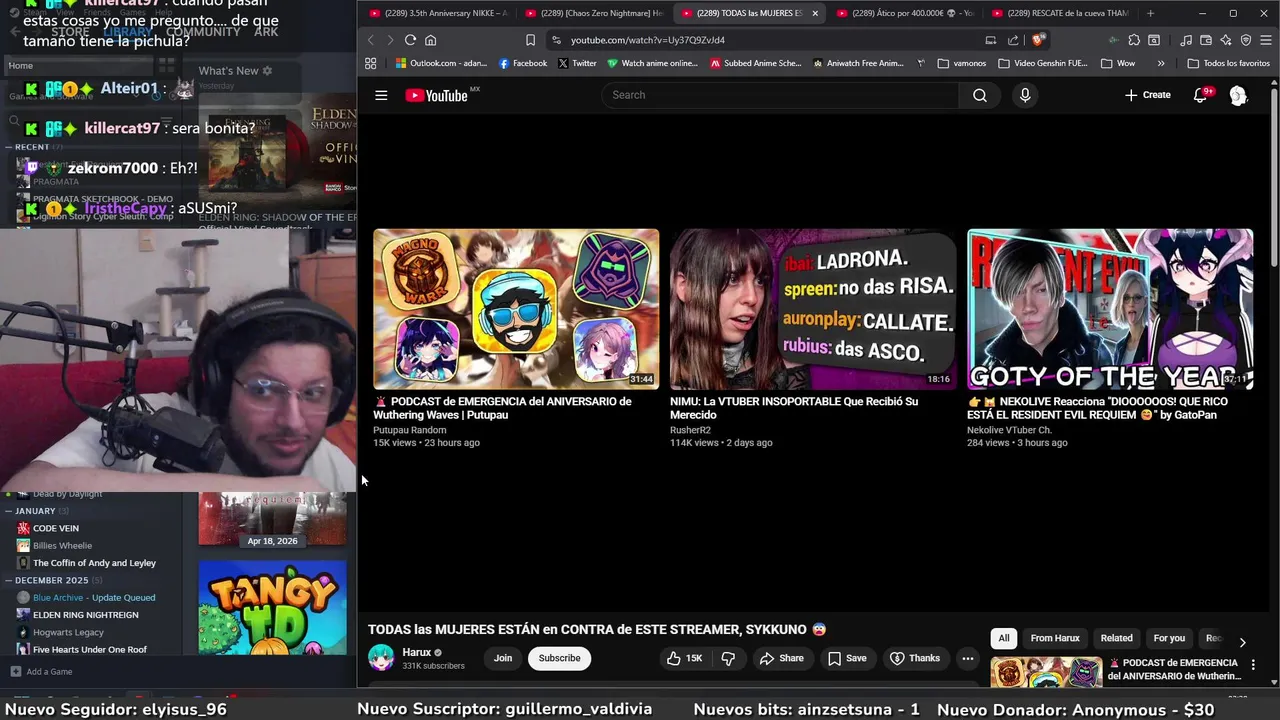Click the Join channel button
This screenshot has height=720, width=1280.
503,658
